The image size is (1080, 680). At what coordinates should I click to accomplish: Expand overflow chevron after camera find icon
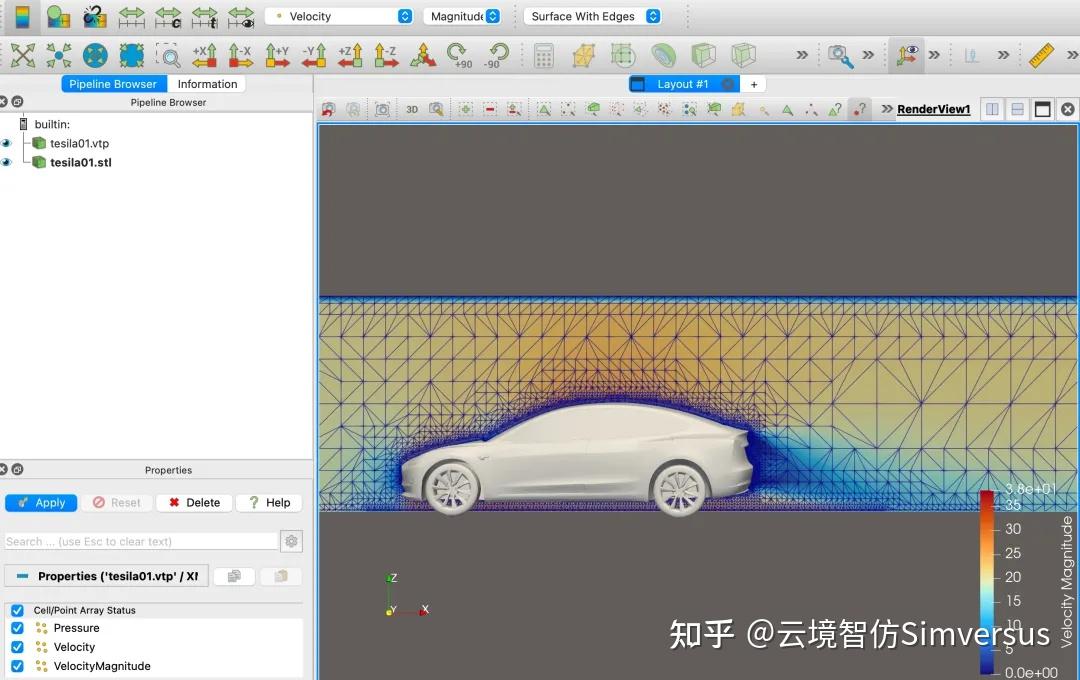point(868,55)
